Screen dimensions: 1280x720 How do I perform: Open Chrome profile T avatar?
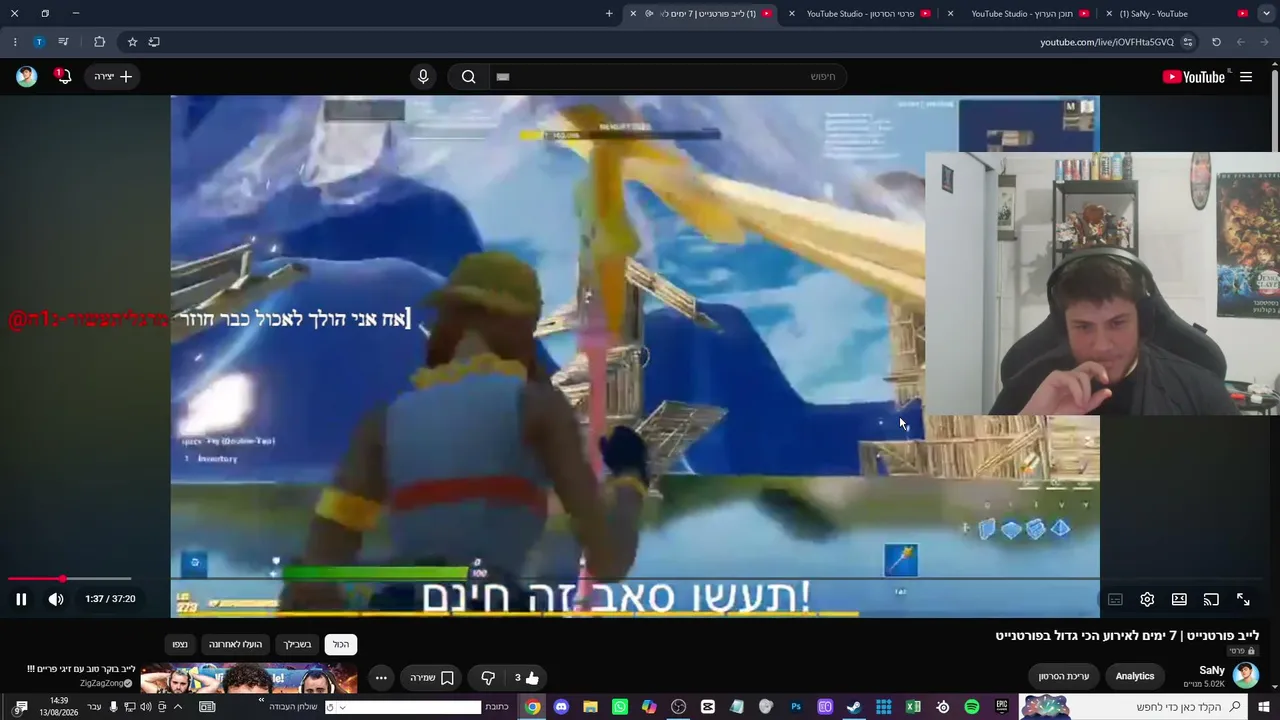tap(39, 42)
